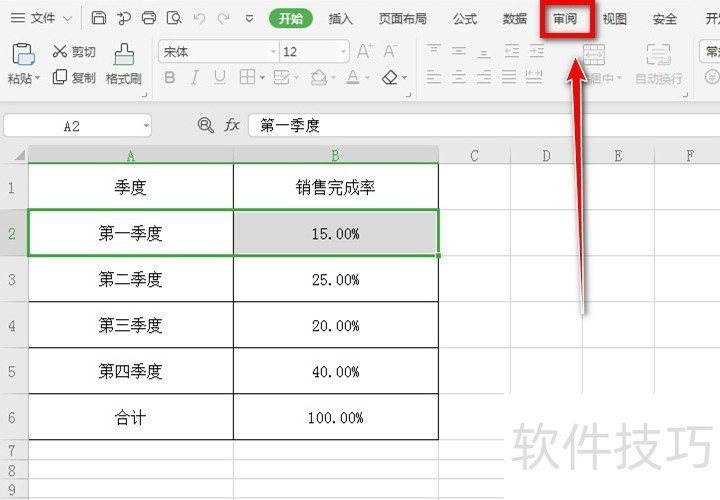Select cell containing 销售完成率

pyautogui.click(x=336, y=187)
